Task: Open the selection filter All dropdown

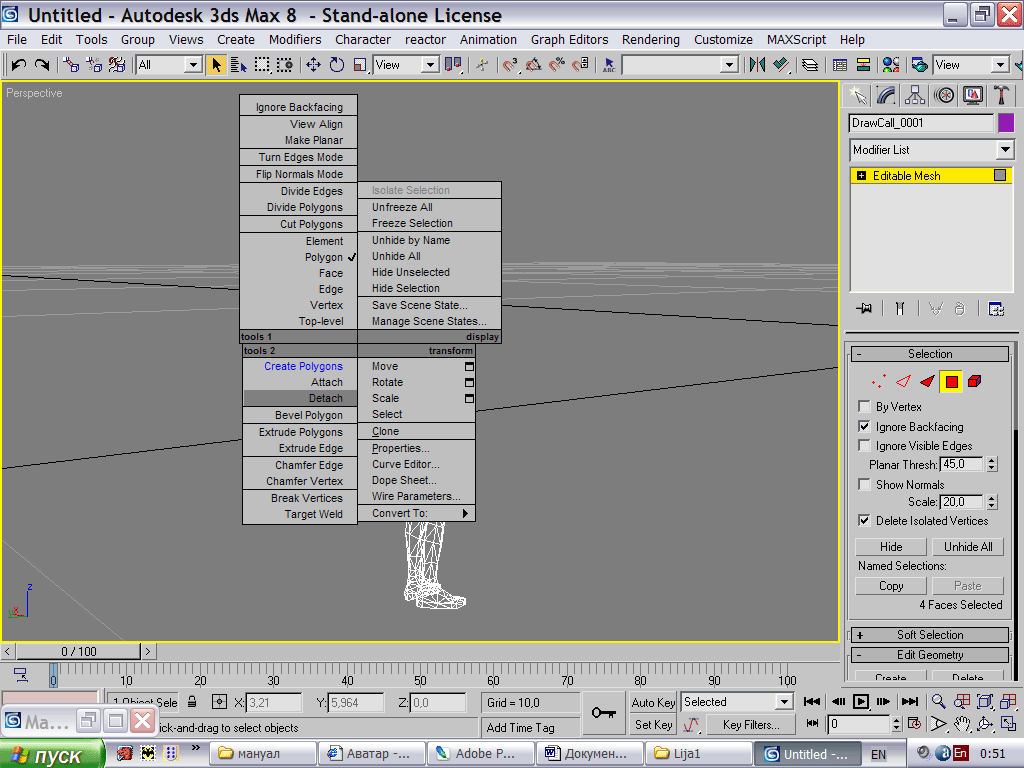Action: 168,65
